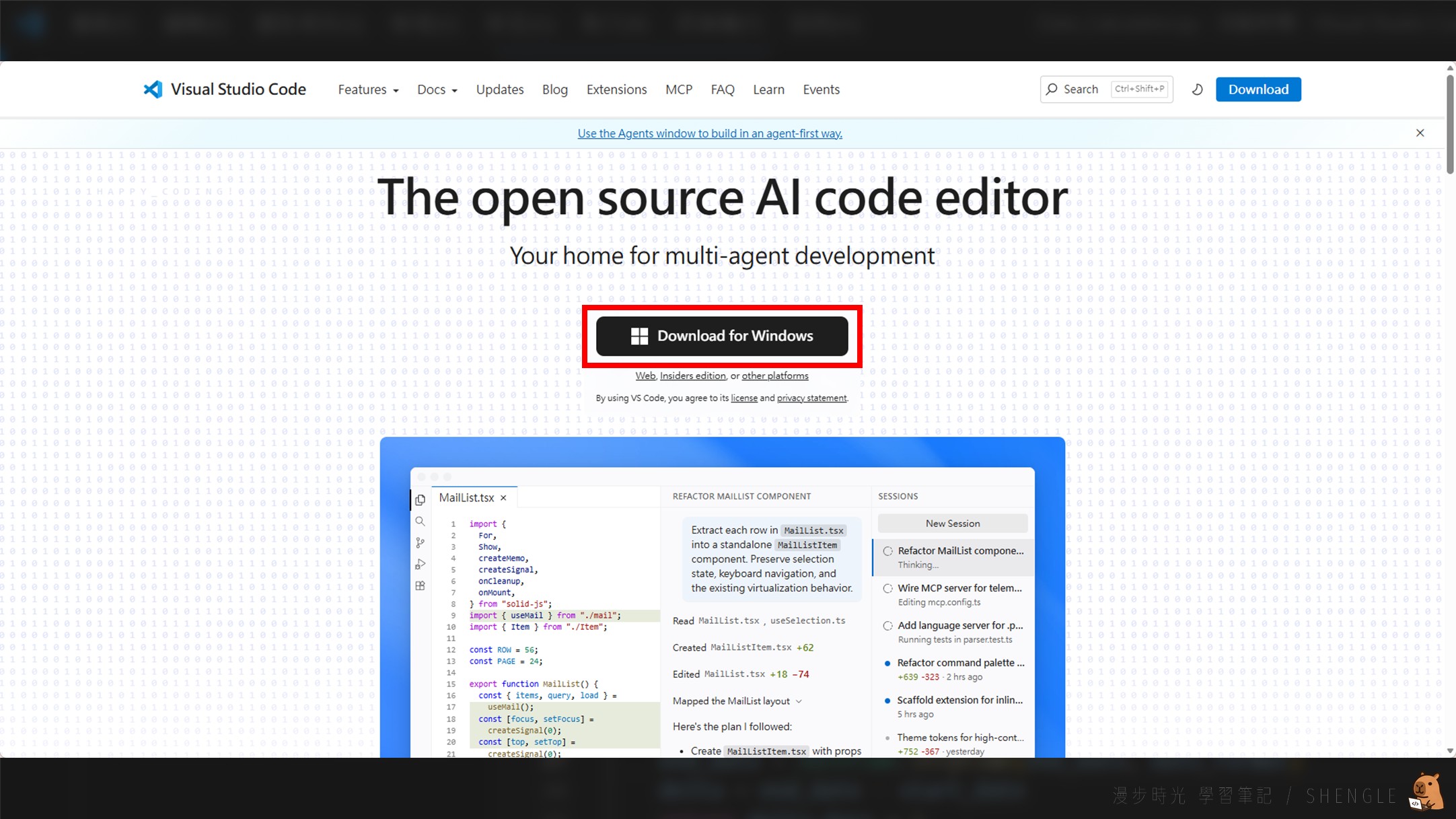
Task: Click the scrollbar down arrow
Action: pos(1450,751)
